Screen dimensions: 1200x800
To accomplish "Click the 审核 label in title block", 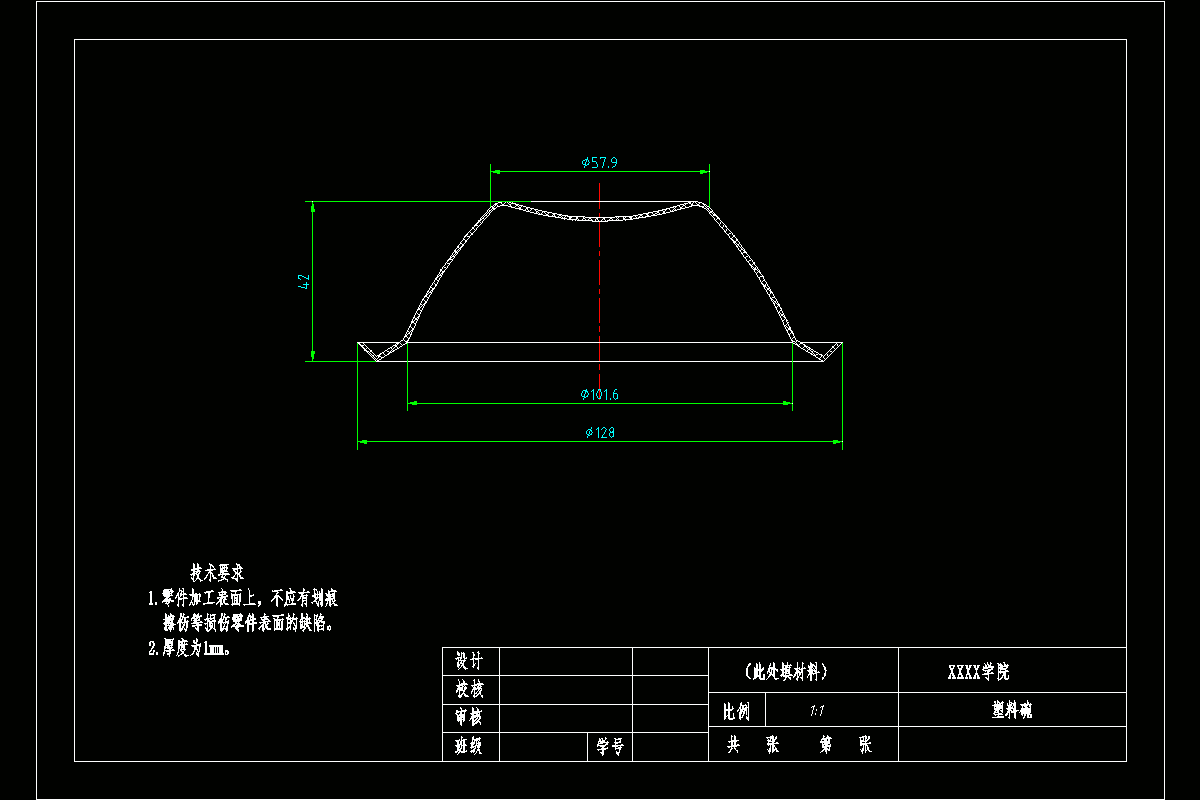I will (469, 717).
